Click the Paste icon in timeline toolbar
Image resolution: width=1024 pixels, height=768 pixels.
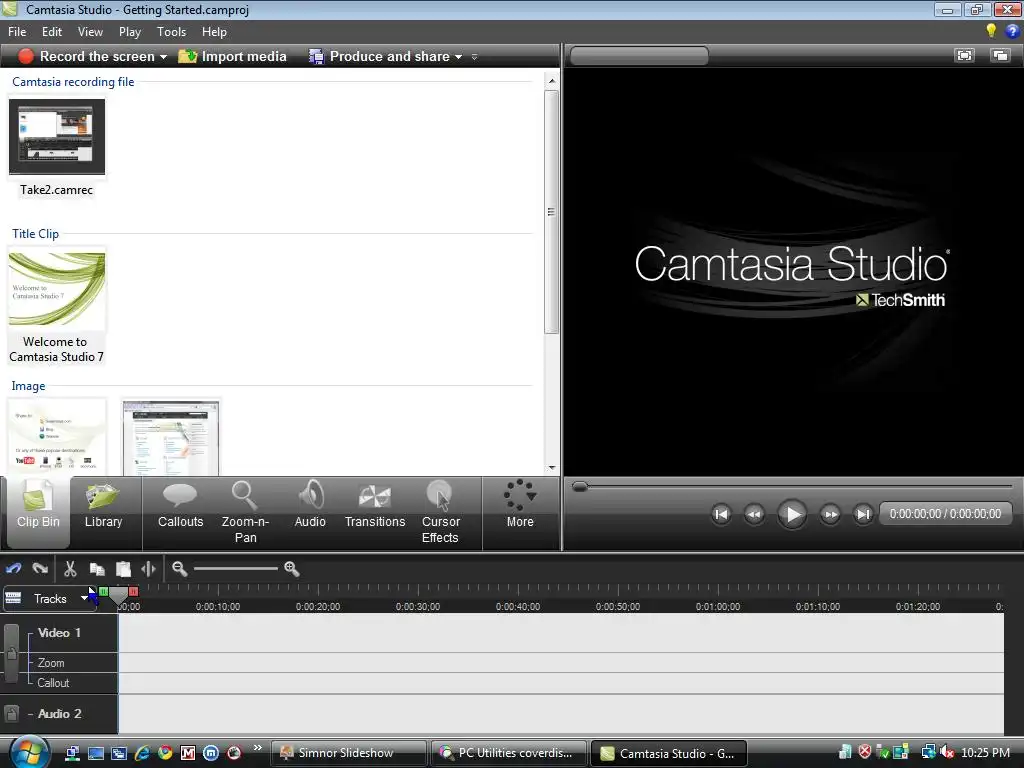click(x=123, y=569)
